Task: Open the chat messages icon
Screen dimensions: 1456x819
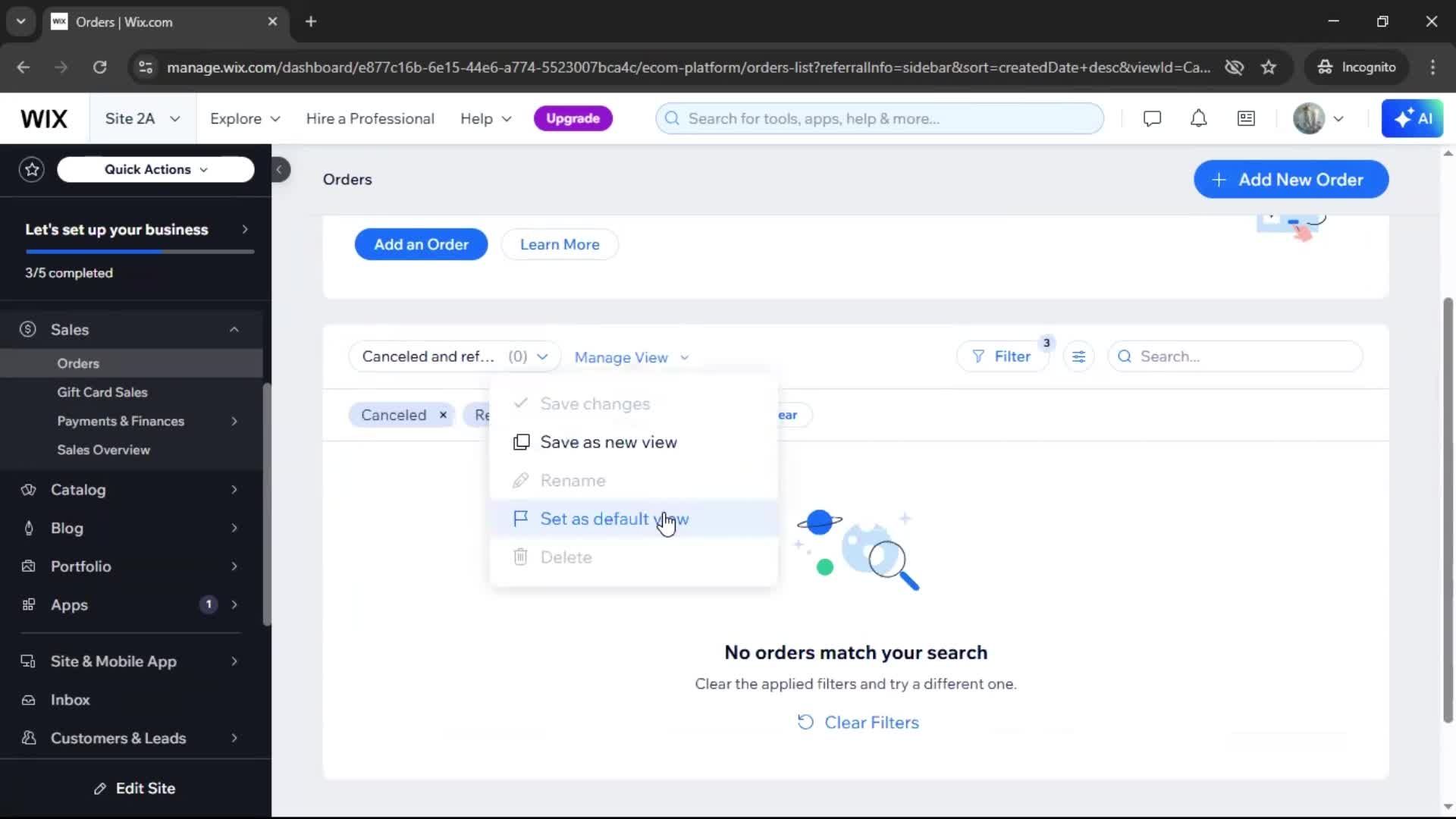Action: [x=1152, y=119]
